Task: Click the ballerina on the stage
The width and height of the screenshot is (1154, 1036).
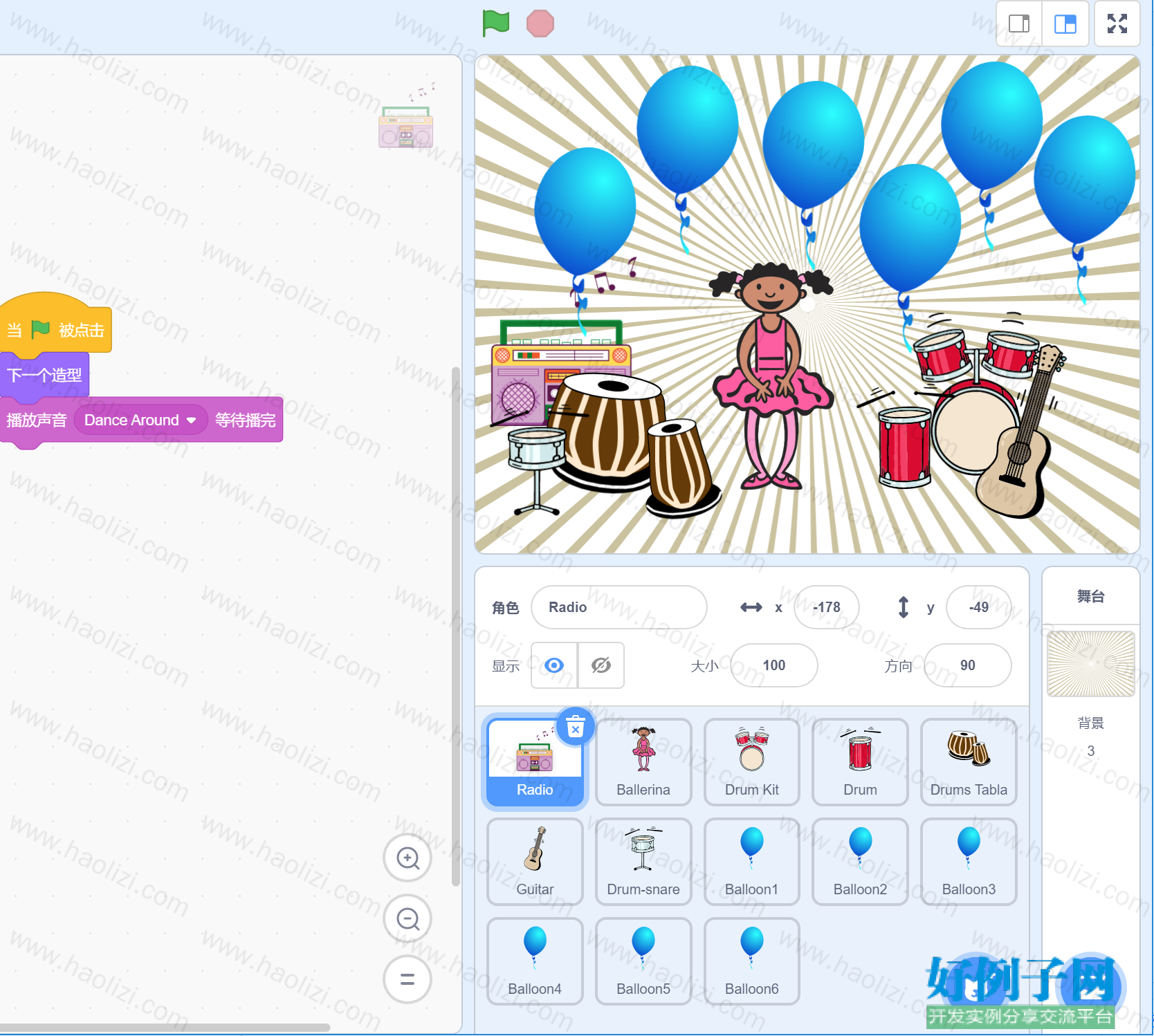Action: 771,377
